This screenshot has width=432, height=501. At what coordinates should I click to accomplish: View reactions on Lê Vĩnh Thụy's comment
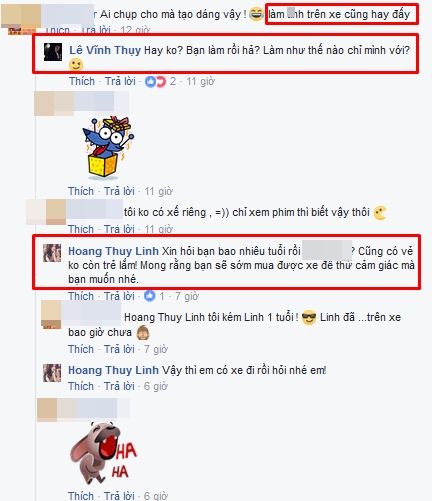pyautogui.click(x=155, y=81)
